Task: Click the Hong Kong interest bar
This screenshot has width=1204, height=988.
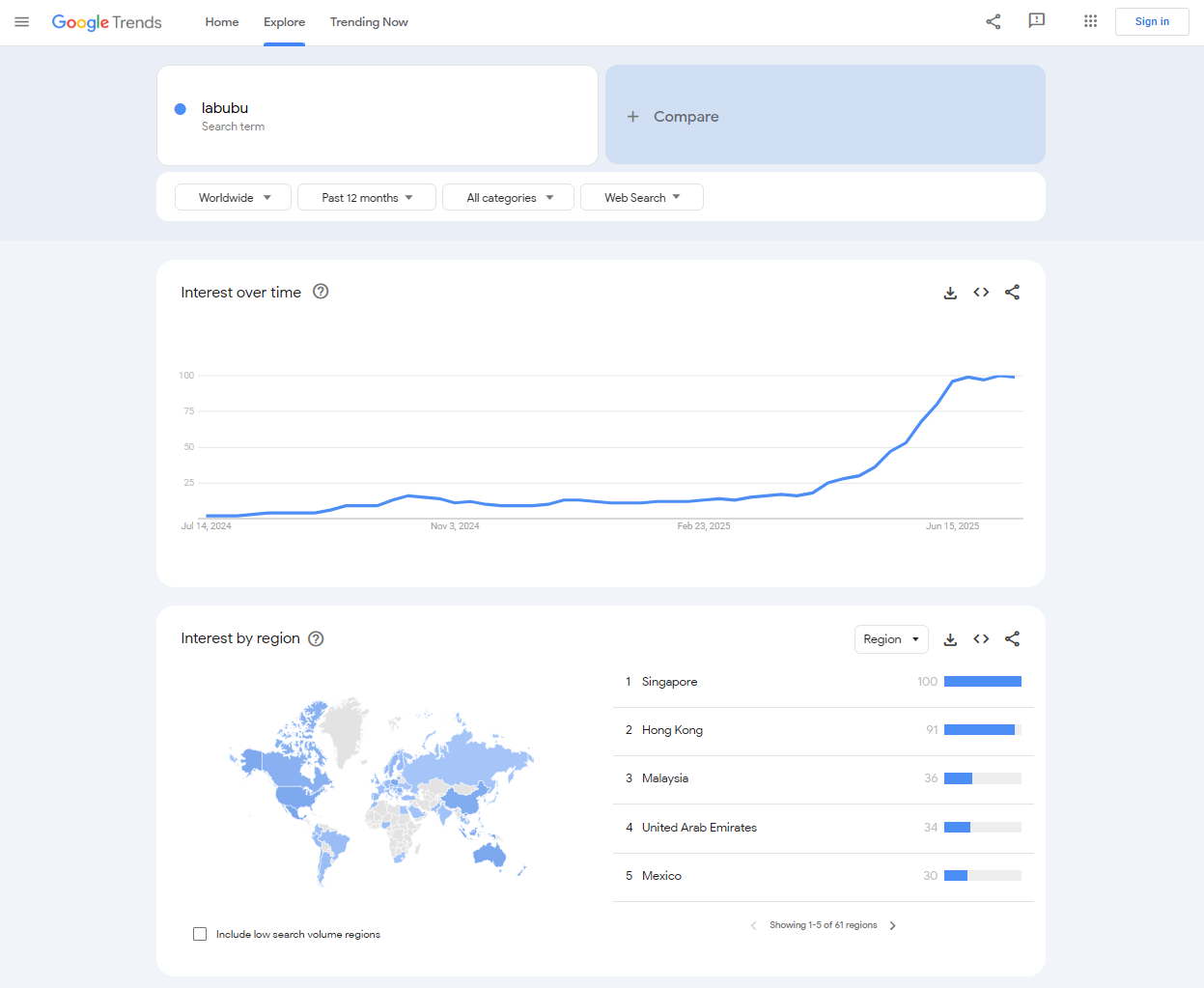Action: pyautogui.click(x=983, y=730)
